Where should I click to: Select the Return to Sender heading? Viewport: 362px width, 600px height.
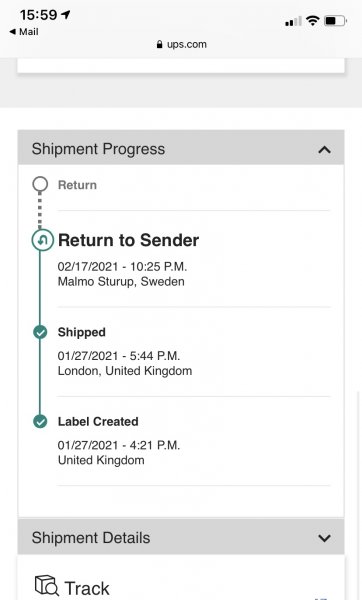(x=128, y=240)
